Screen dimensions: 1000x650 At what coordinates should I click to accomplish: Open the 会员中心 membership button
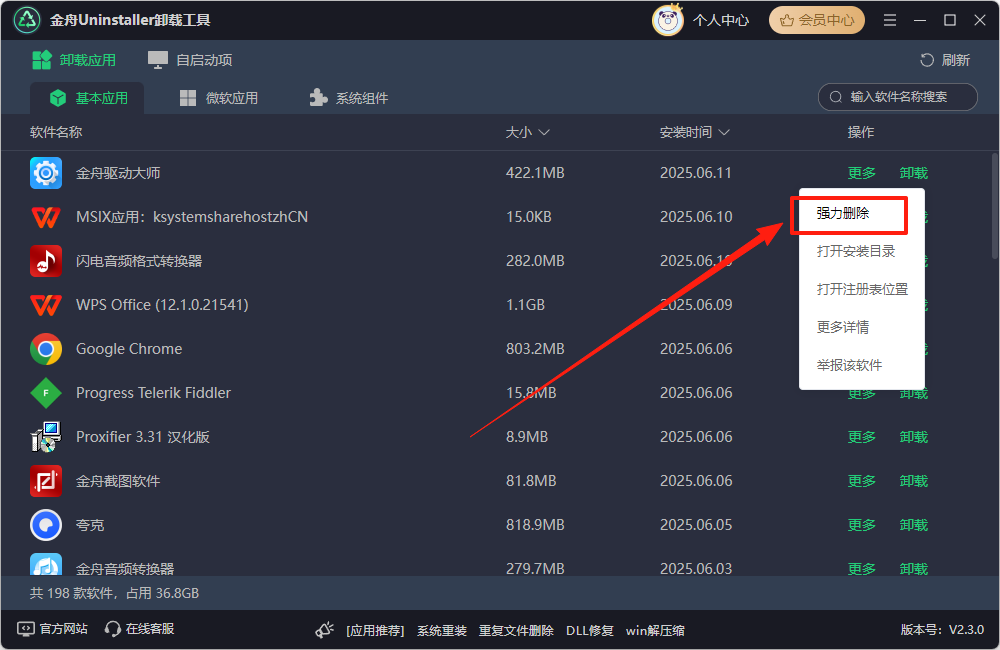click(x=816, y=20)
